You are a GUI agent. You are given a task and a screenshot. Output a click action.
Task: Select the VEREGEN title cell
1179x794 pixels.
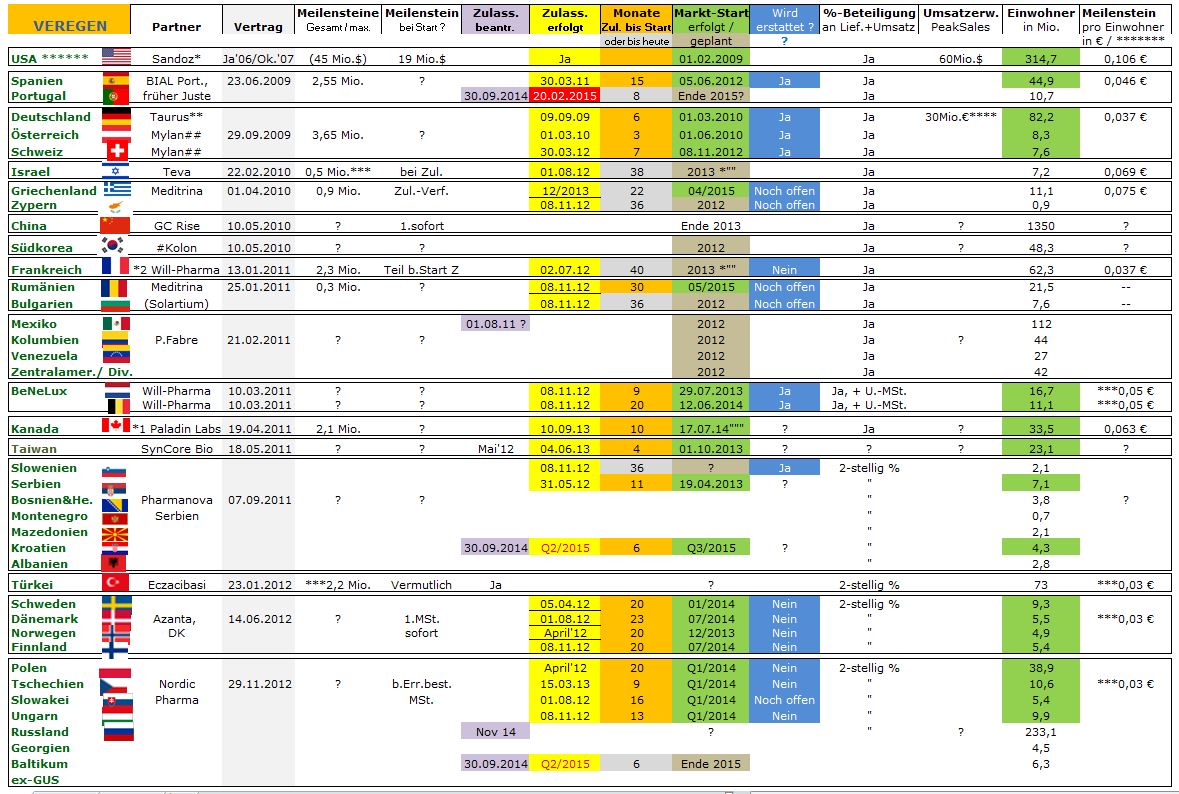(69, 20)
